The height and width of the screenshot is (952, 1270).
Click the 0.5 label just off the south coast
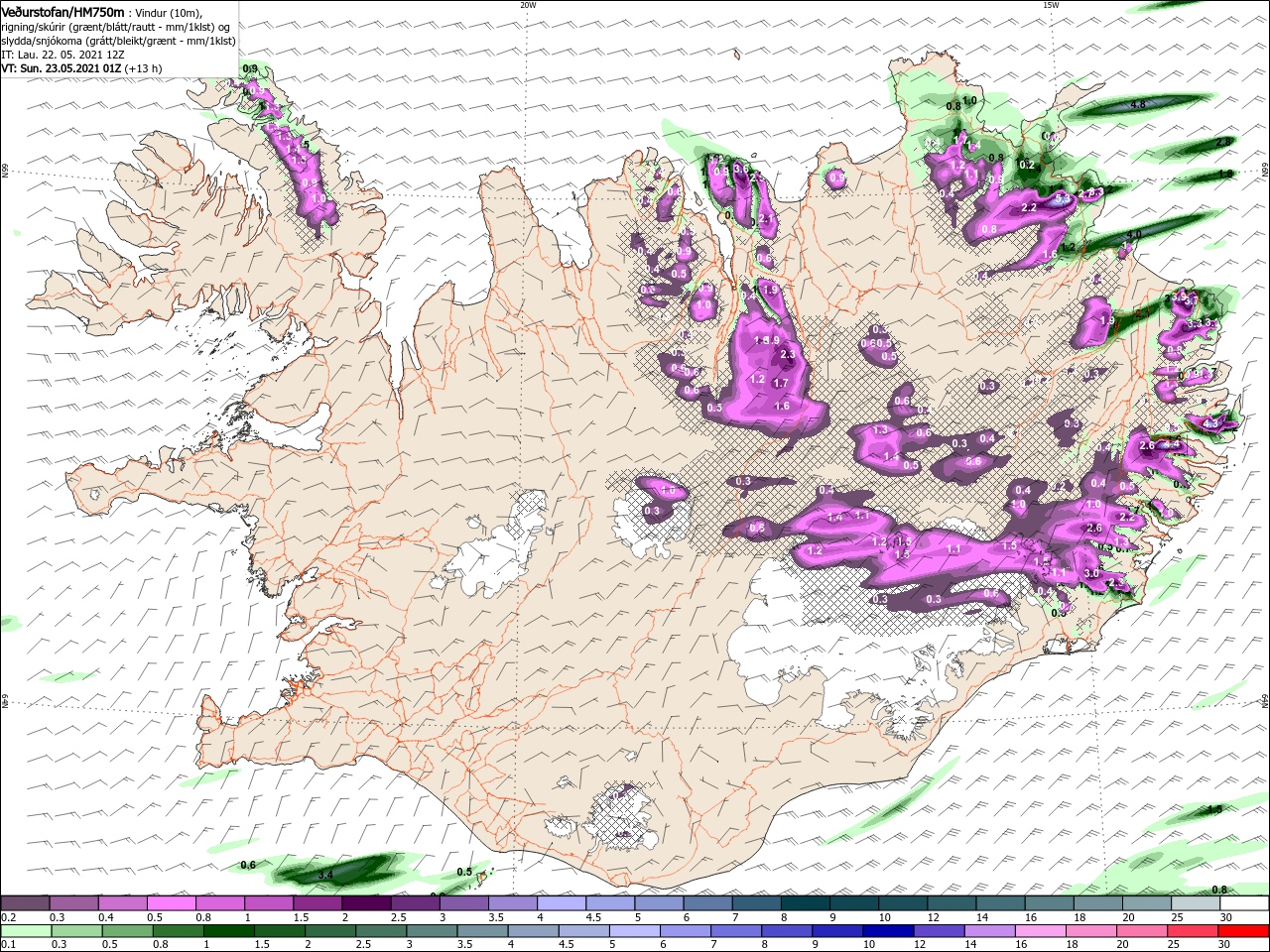pos(464,873)
